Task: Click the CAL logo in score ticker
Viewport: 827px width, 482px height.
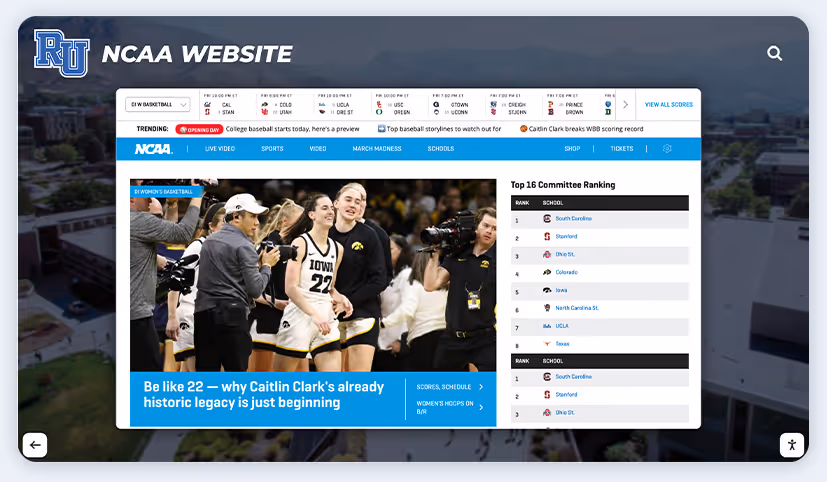Action: [x=207, y=105]
